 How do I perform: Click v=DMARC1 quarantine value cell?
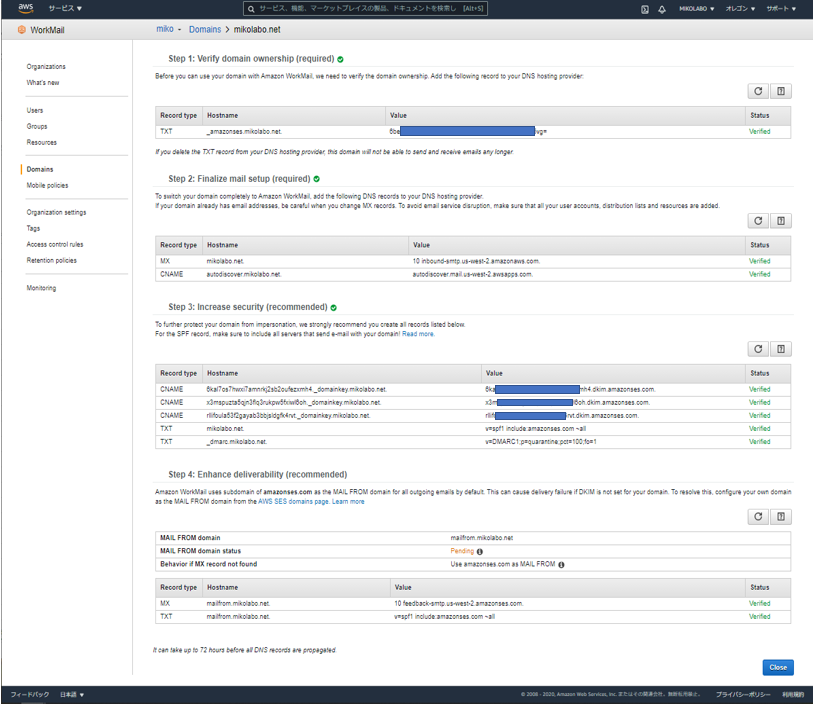(540, 442)
